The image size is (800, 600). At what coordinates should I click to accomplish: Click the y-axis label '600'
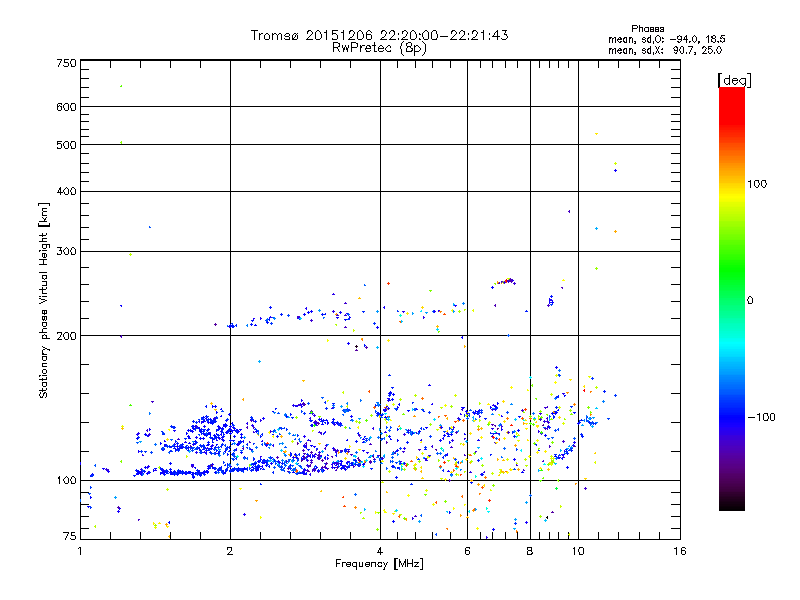click(x=66, y=107)
